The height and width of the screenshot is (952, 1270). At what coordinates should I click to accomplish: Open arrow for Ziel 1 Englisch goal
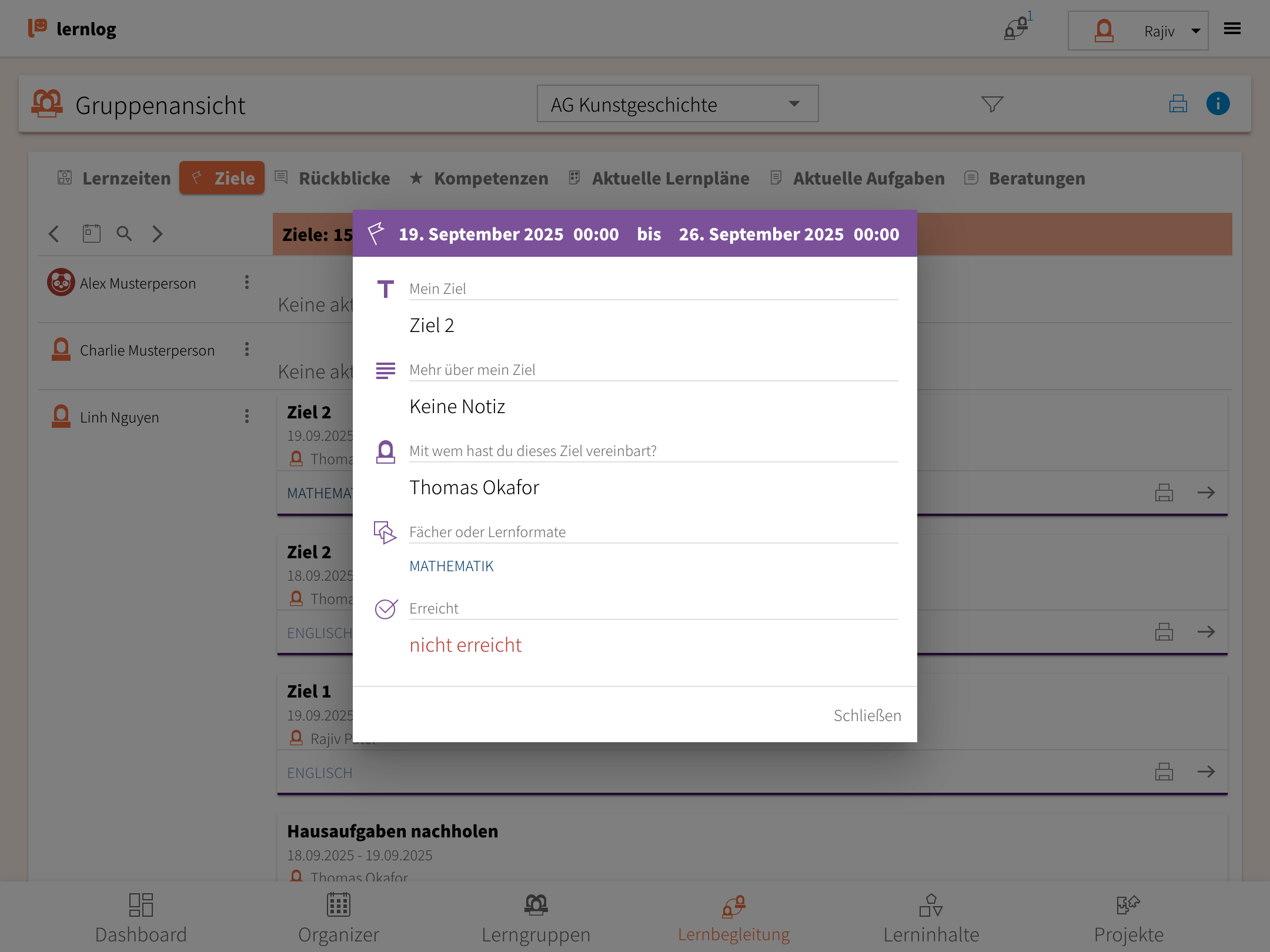pyautogui.click(x=1206, y=772)
